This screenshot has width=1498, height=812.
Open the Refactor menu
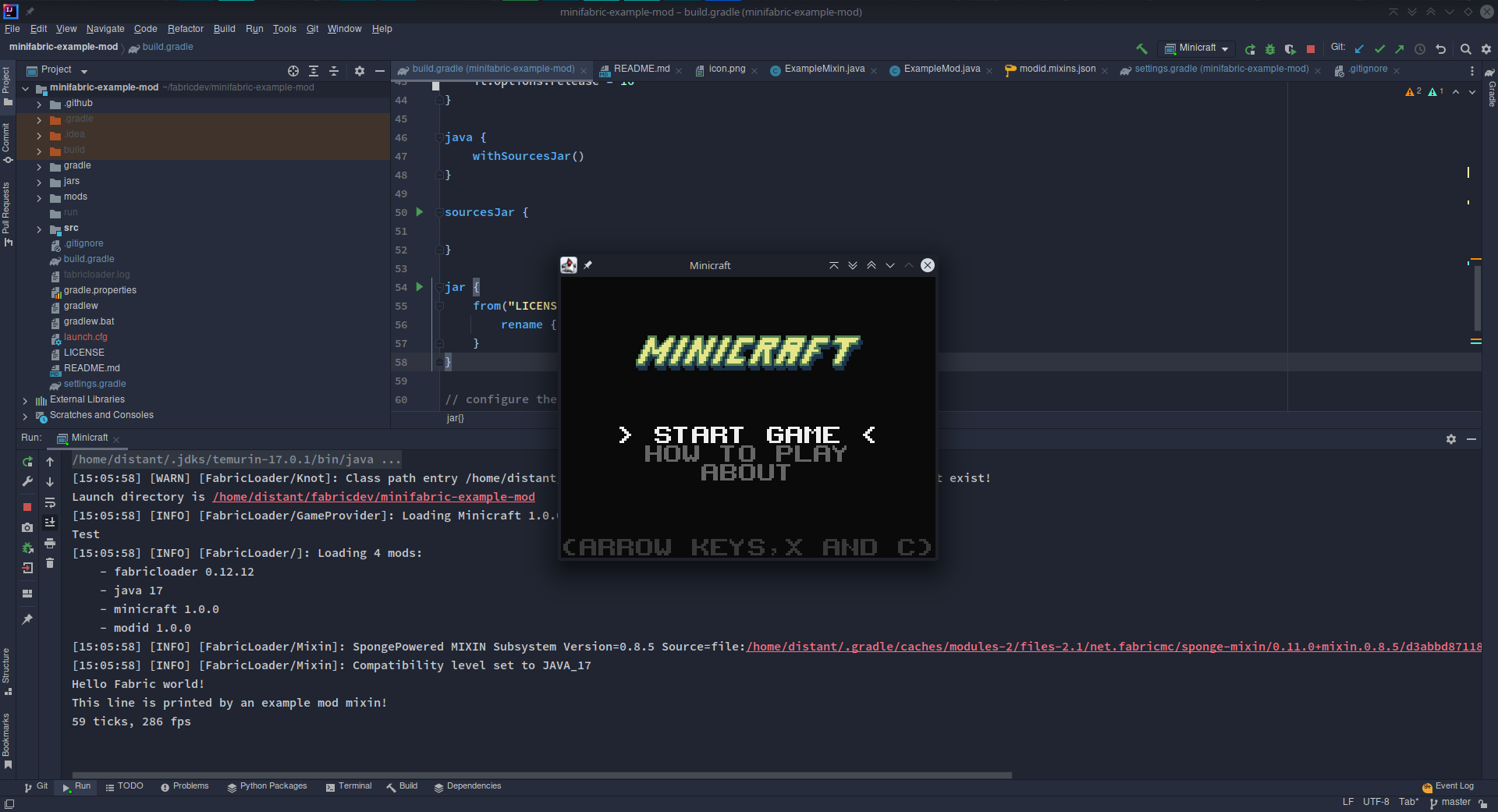(x=185, y=29)
